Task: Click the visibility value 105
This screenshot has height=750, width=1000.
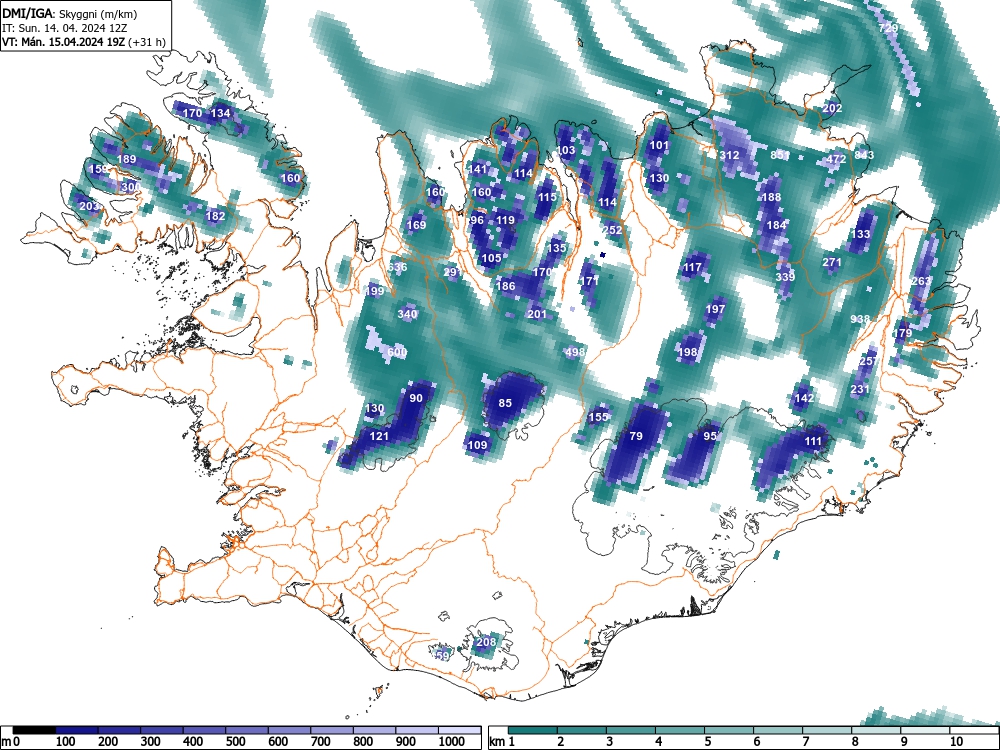Action: tap(491, 258)
